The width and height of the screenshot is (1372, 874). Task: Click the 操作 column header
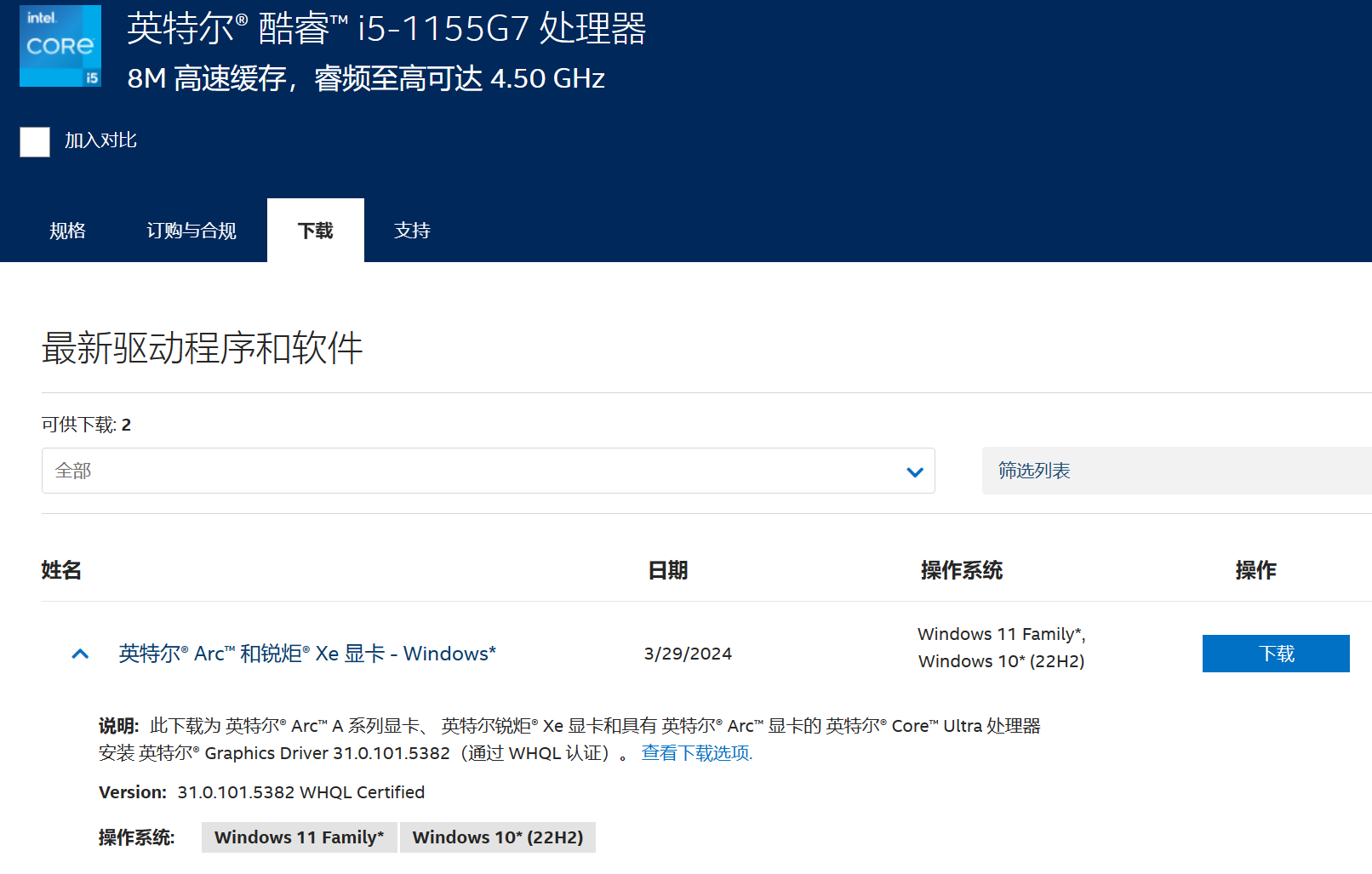point(1256,570)
